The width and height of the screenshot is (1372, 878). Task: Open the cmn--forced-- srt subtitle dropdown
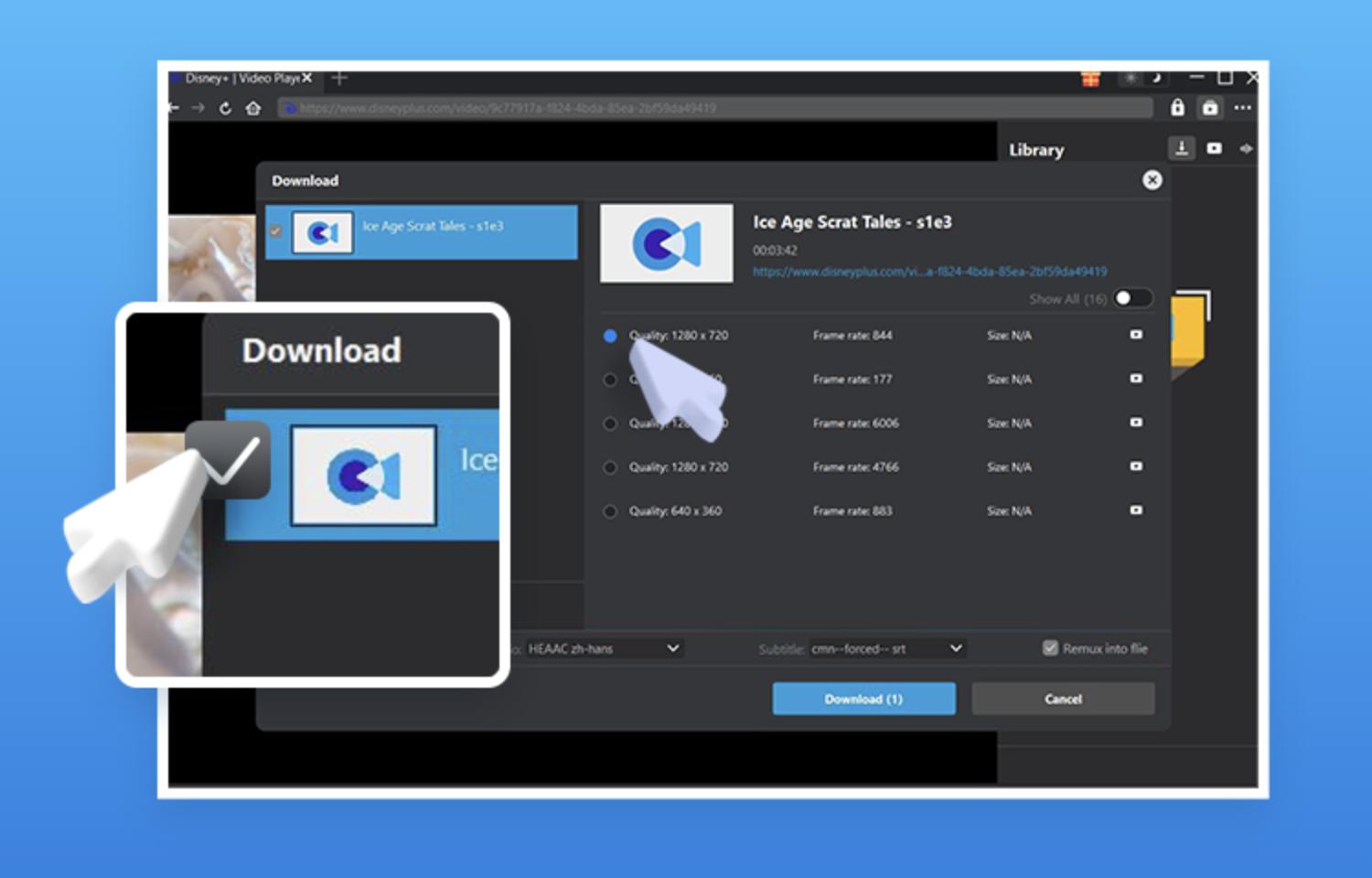click(x=887, y=648)
